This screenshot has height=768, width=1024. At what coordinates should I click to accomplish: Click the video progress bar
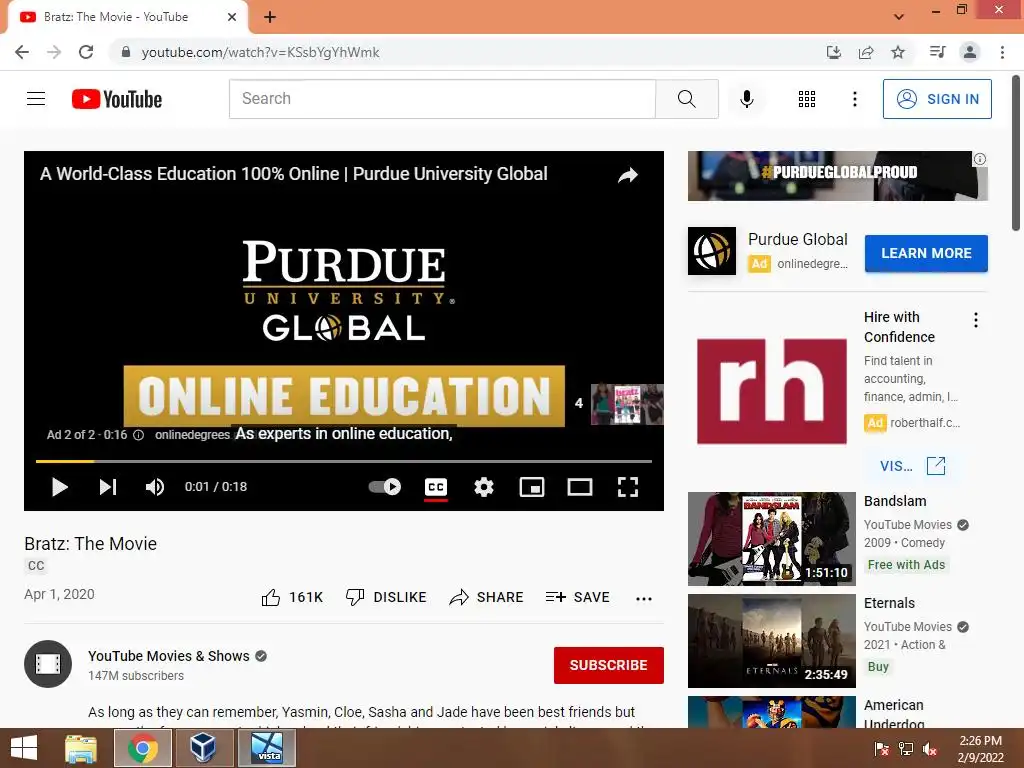pyautogui.click(x=344, y=461)
